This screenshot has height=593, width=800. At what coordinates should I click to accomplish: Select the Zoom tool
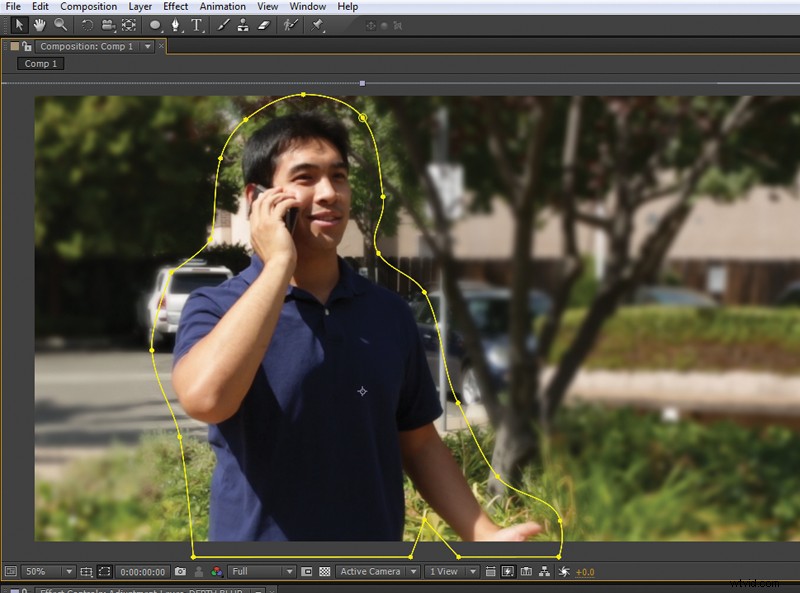click(58, 25)
